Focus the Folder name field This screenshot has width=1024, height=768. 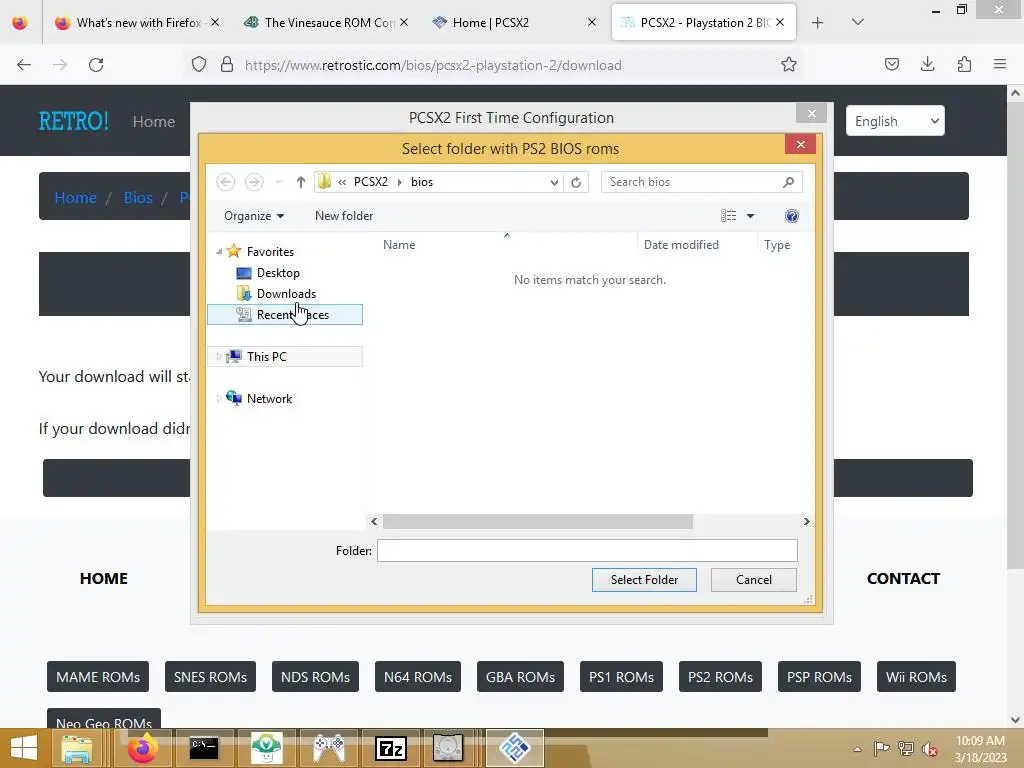click(587, 551)
